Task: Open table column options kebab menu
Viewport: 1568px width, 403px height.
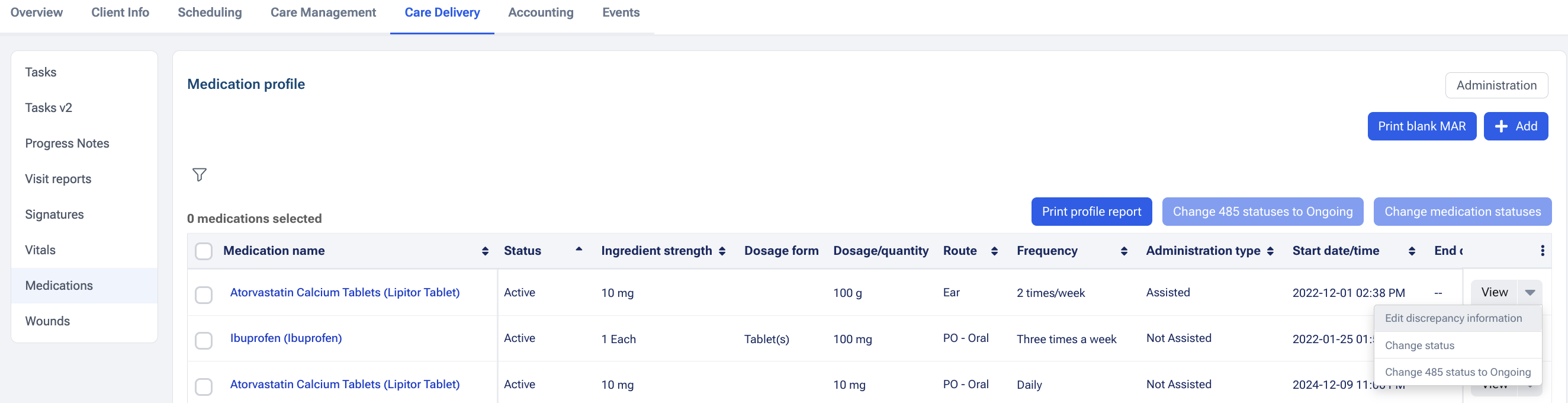Action: click(x=1542, y=251)
